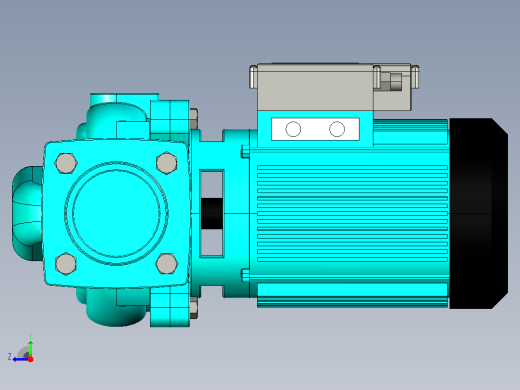Select the gray nut below the pump bracket
Screen dimensions: 520x390
[194, 308]
